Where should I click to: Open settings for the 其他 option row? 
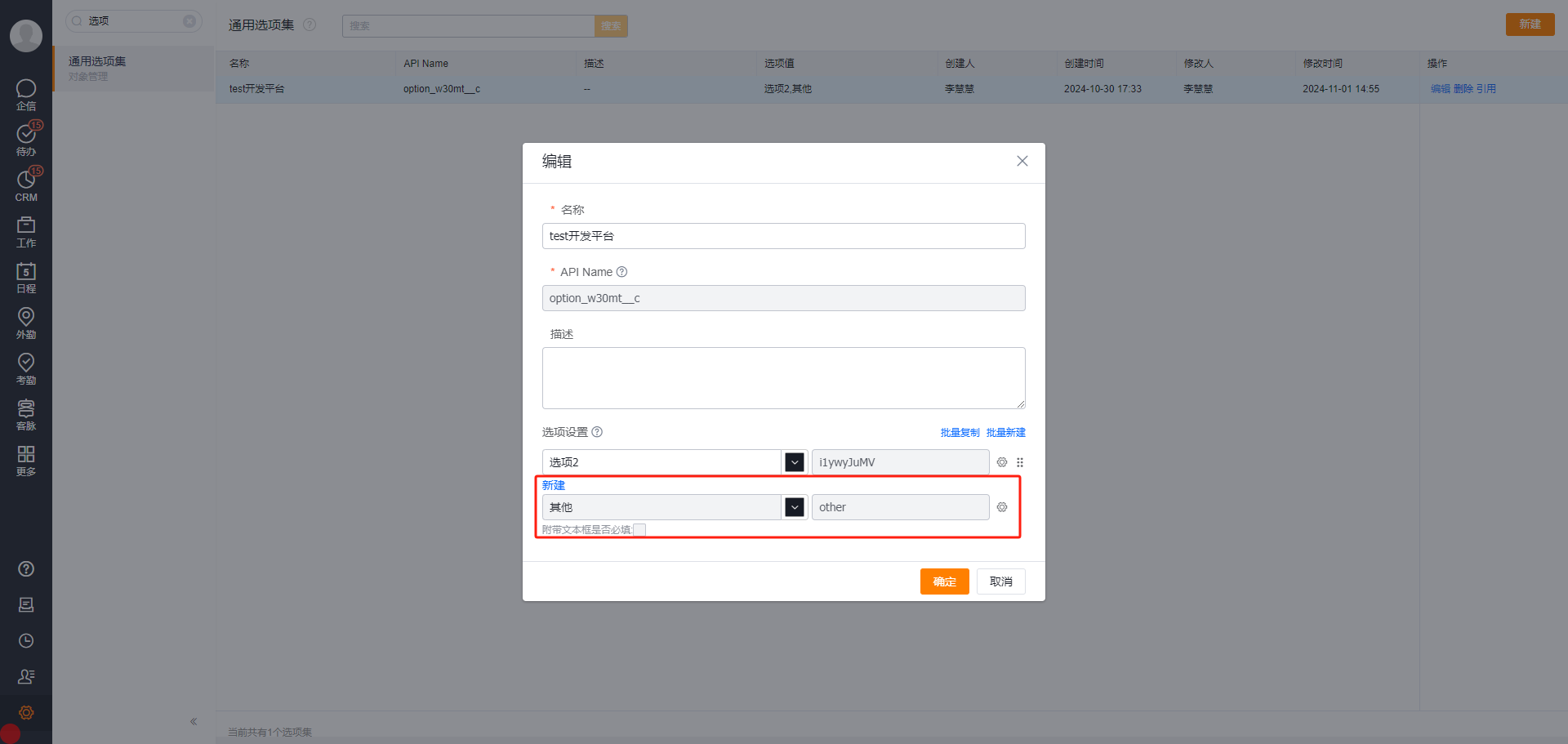[x=1002, y=507]
